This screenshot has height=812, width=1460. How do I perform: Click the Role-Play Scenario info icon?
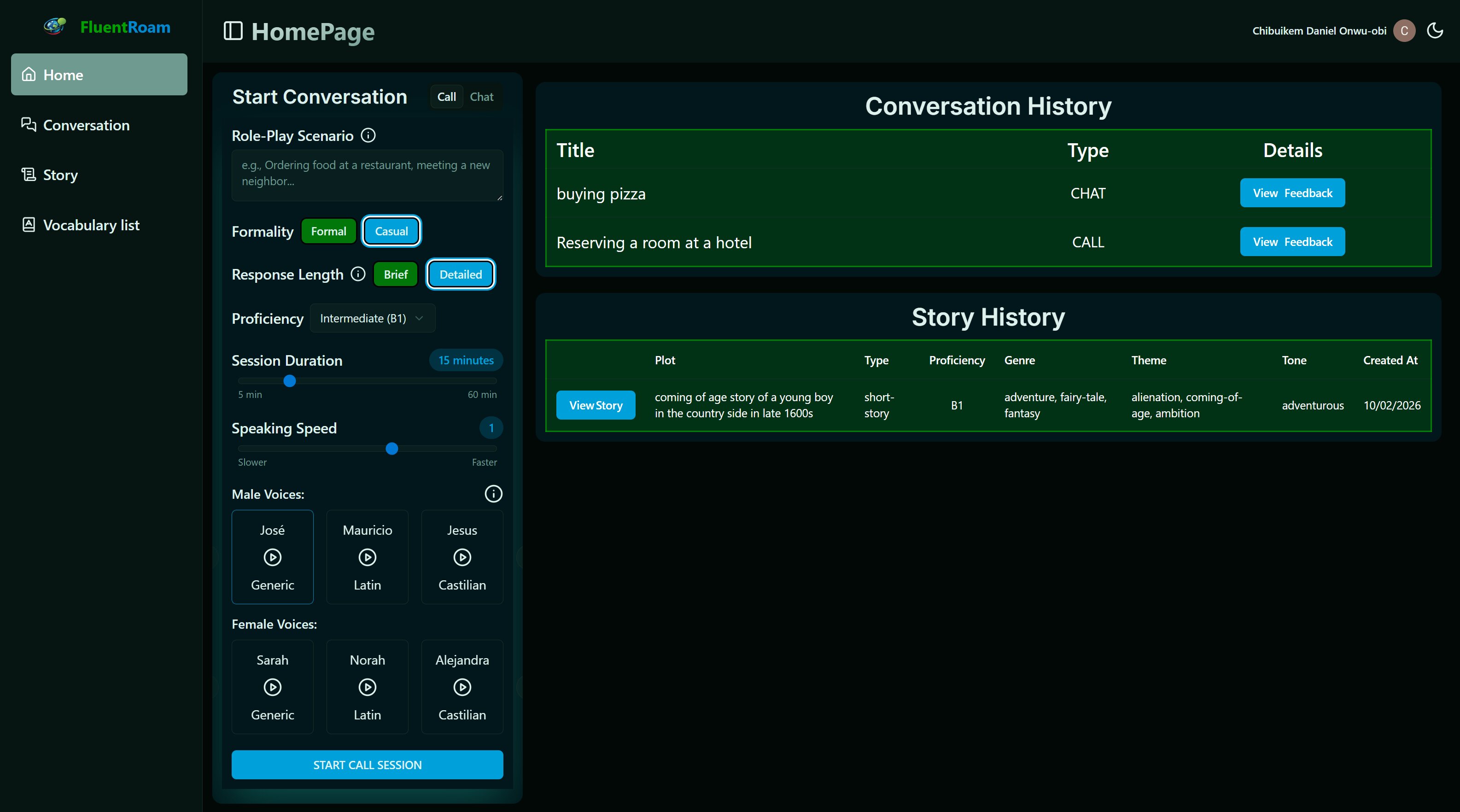click(x=368, y=135)
